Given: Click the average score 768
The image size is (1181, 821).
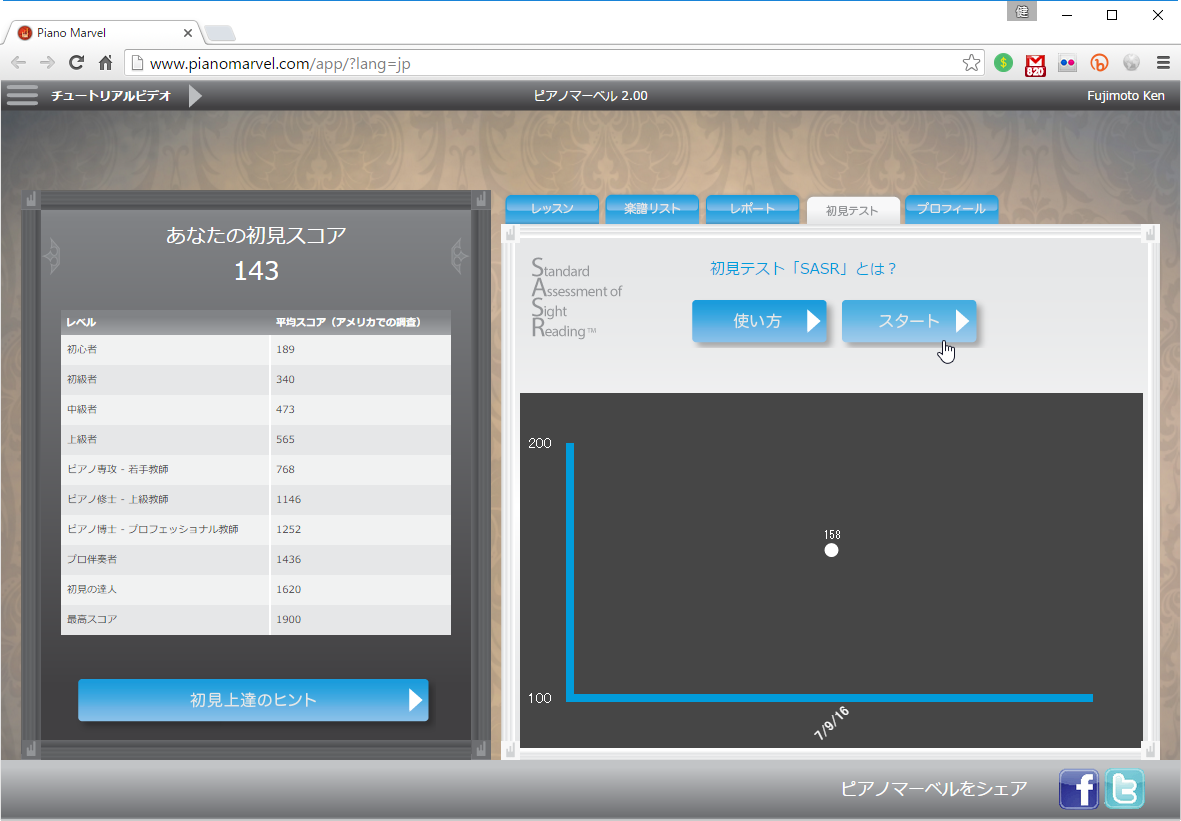Looking at the screenshot, I should pos(285,469).
